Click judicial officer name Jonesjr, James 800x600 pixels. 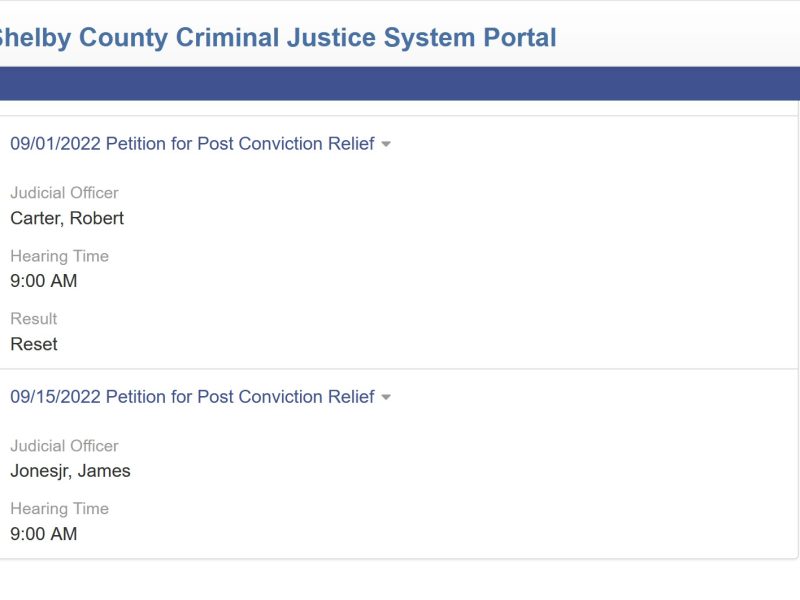pos(70,471)
